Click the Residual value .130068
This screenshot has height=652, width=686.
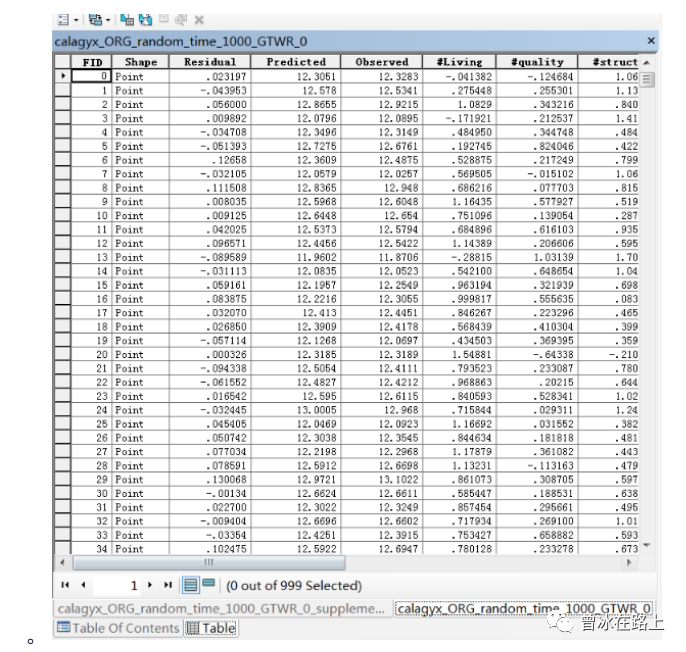click(x=210, y=479)
